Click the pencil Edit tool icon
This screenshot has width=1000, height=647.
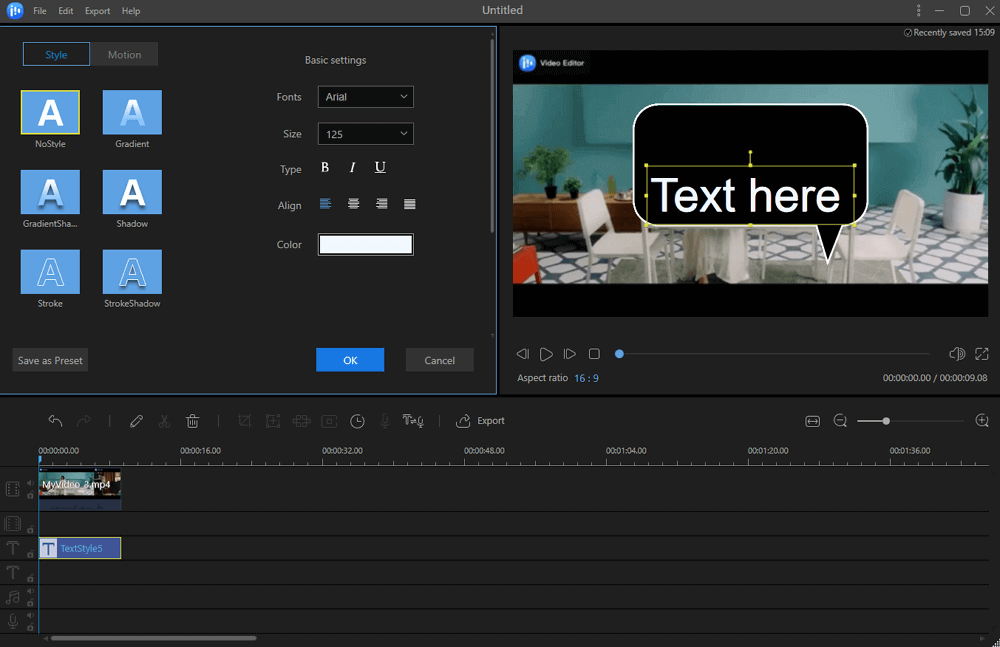click(x=137, y=421)
